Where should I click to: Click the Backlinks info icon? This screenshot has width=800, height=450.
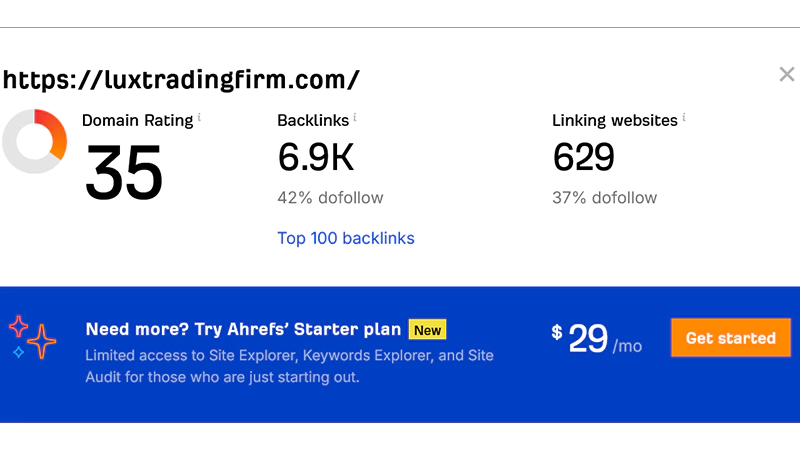point(355,118)
